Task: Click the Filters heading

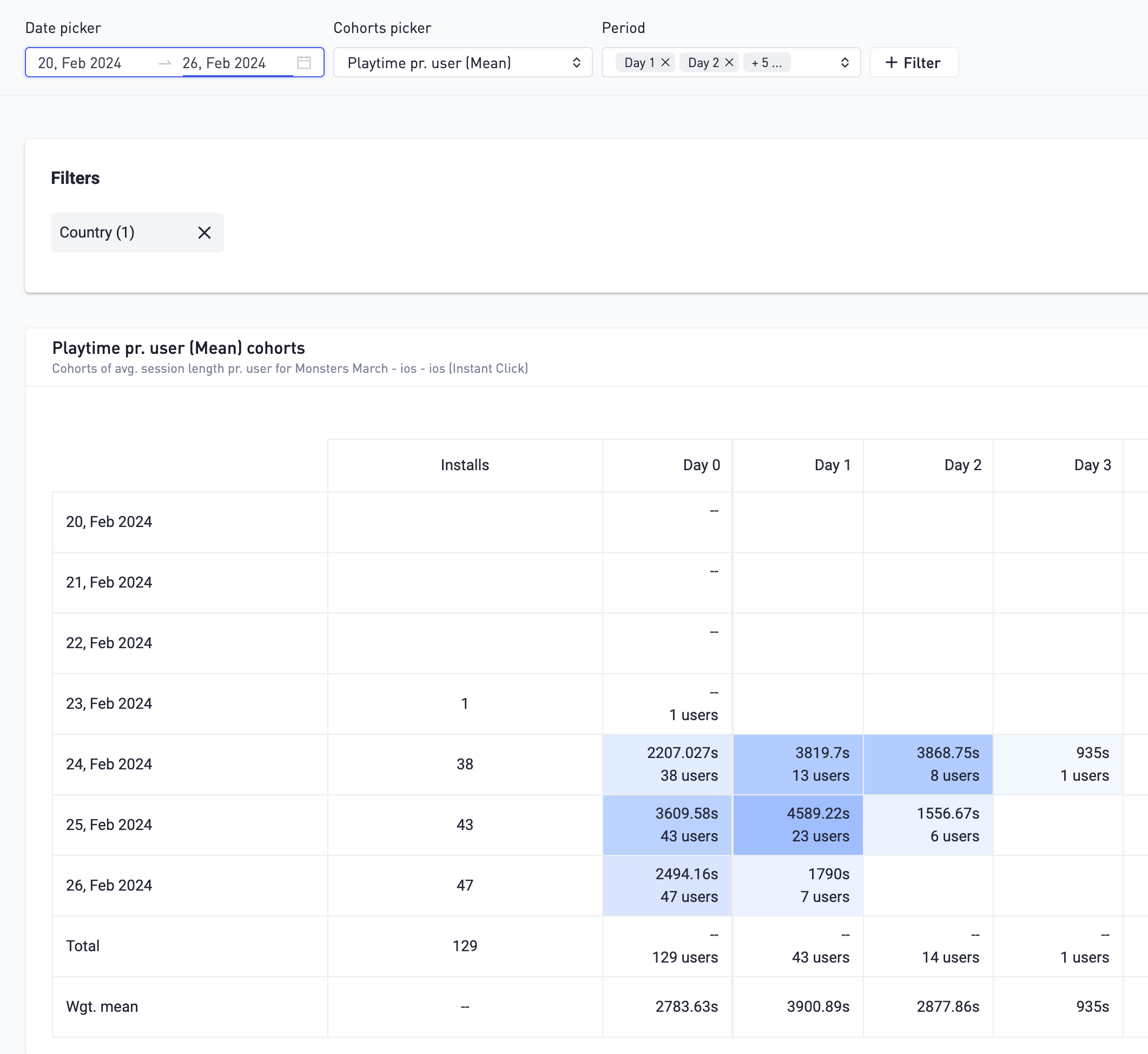Action: 75,178
